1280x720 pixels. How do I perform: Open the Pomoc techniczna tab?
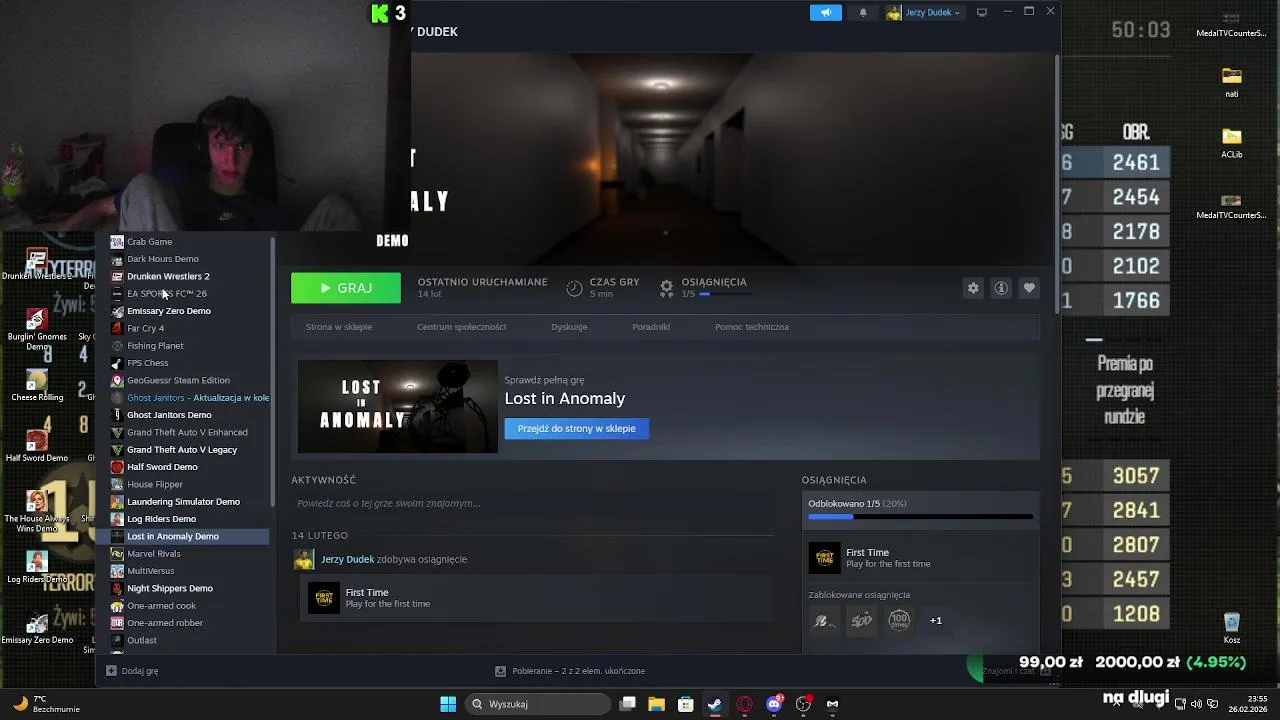pyautogui.click(x=752, y=327)
